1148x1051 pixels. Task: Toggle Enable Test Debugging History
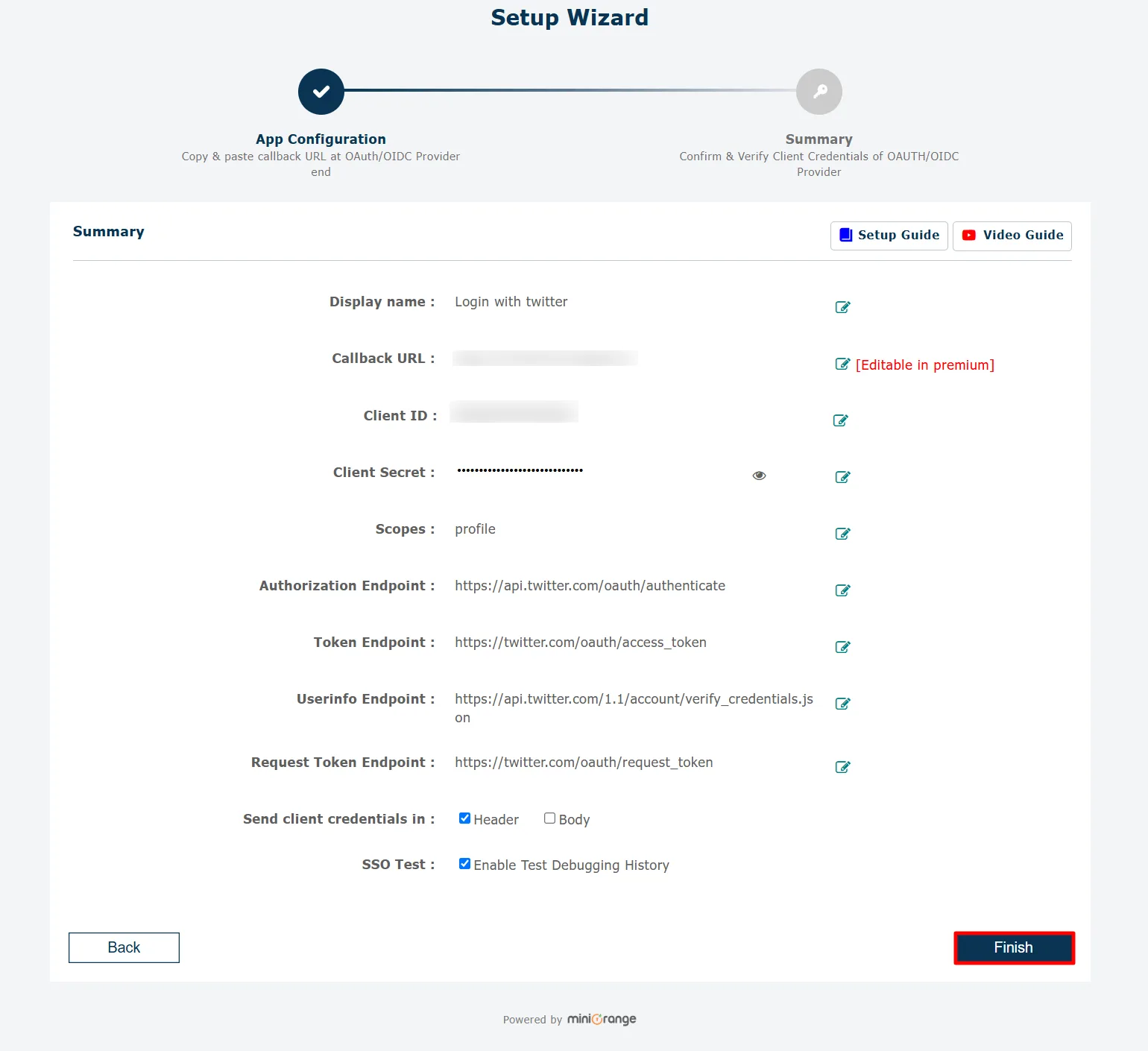tap(464, 863)
